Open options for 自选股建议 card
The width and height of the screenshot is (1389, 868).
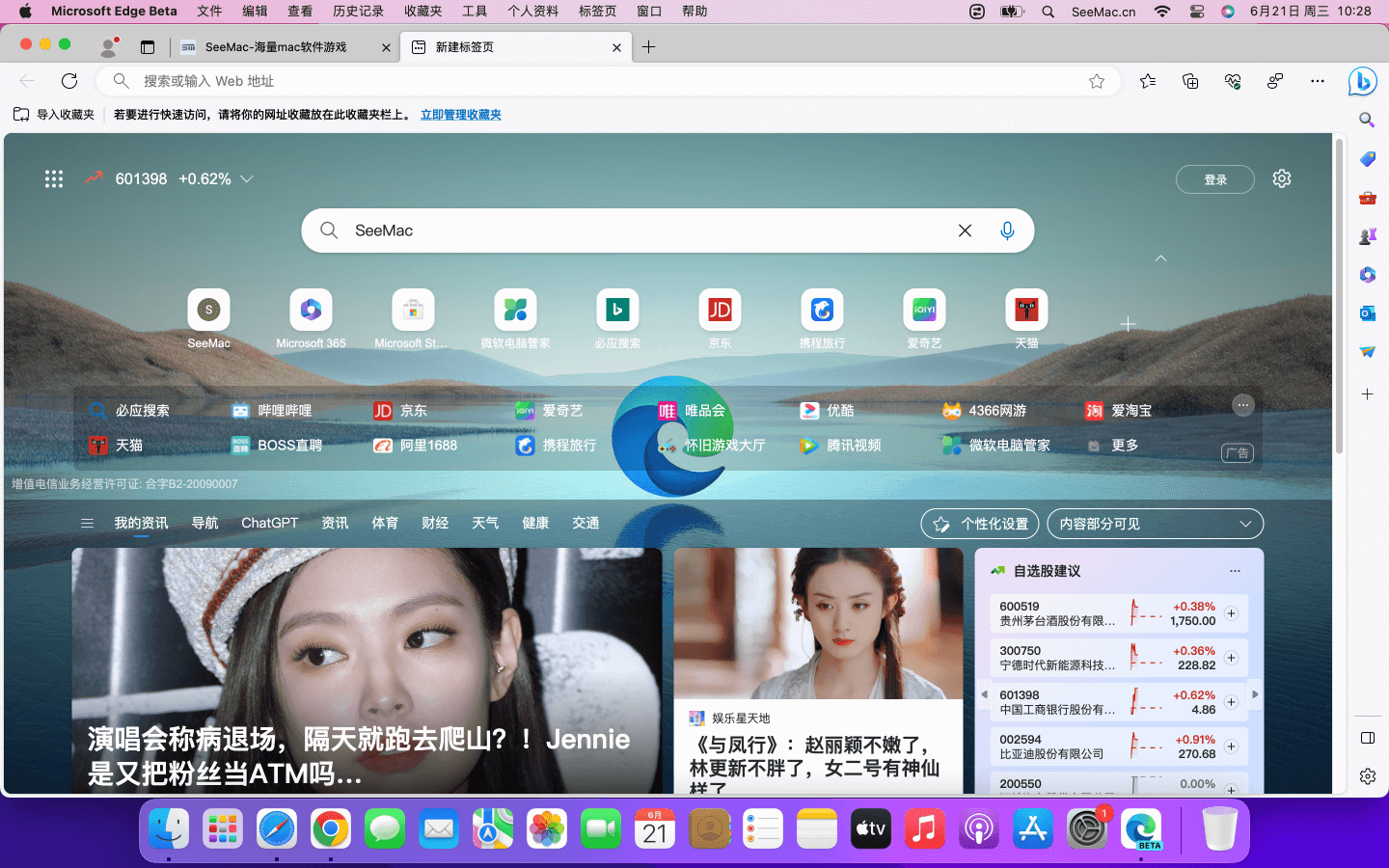(x=1235, y=571)
